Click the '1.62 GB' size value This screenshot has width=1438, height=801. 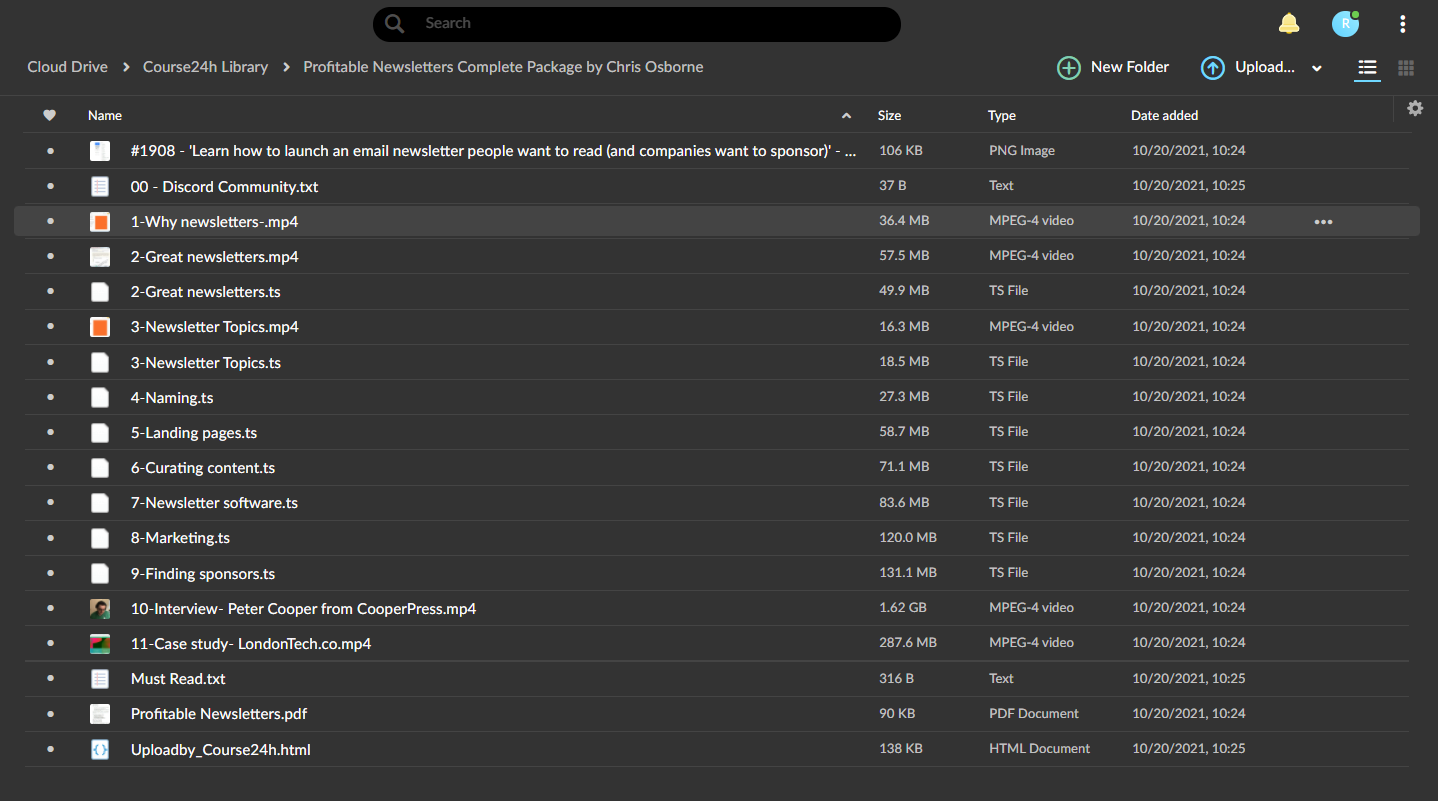[903, 607]
